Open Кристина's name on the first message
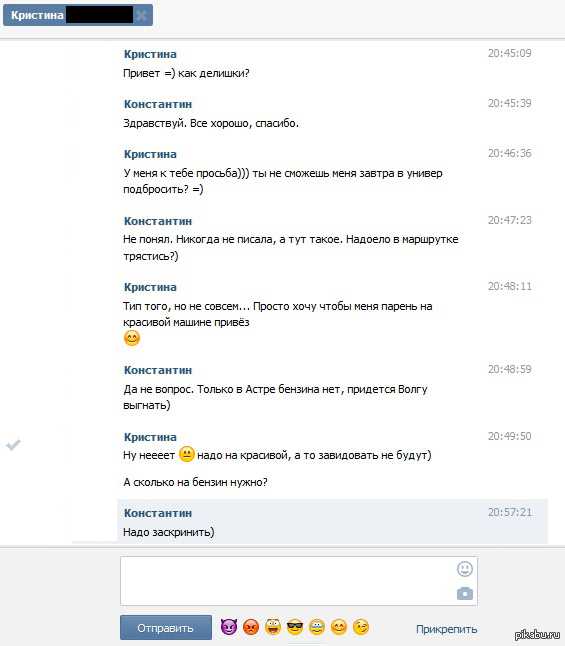This screenshot has height=646, width=565. click(150, 54)
